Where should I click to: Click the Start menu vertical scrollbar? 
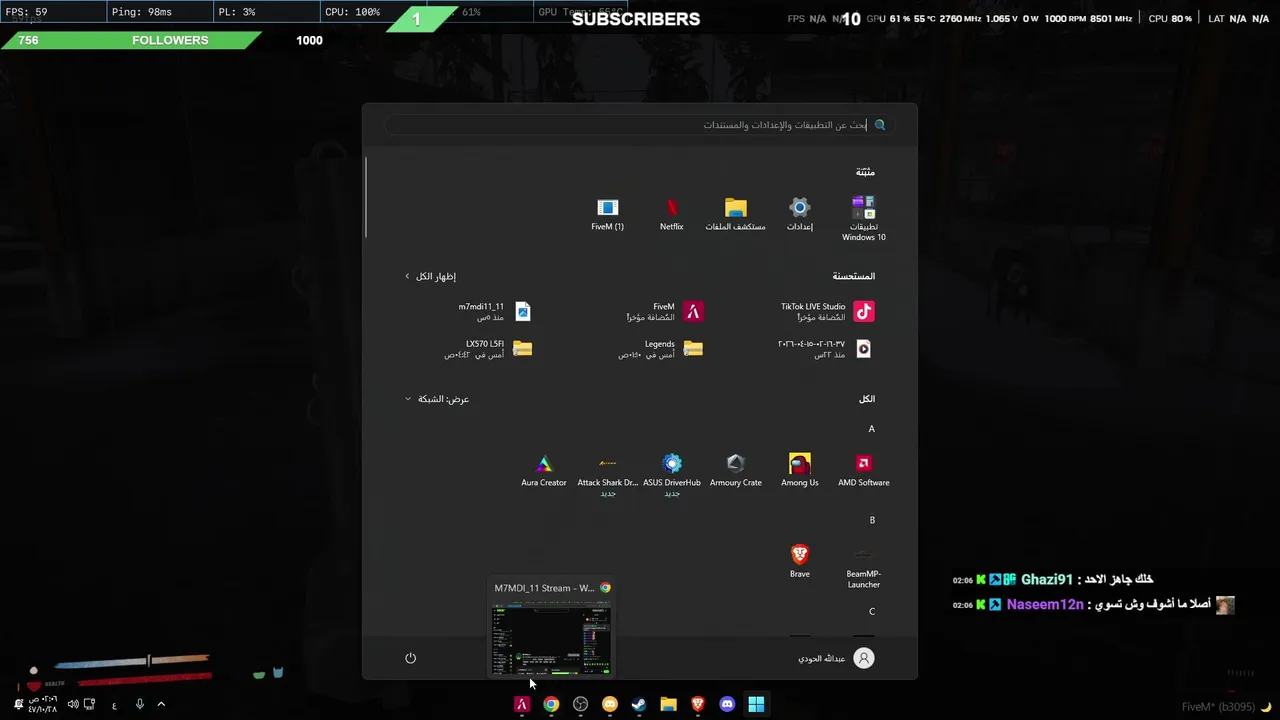(366, 198)
